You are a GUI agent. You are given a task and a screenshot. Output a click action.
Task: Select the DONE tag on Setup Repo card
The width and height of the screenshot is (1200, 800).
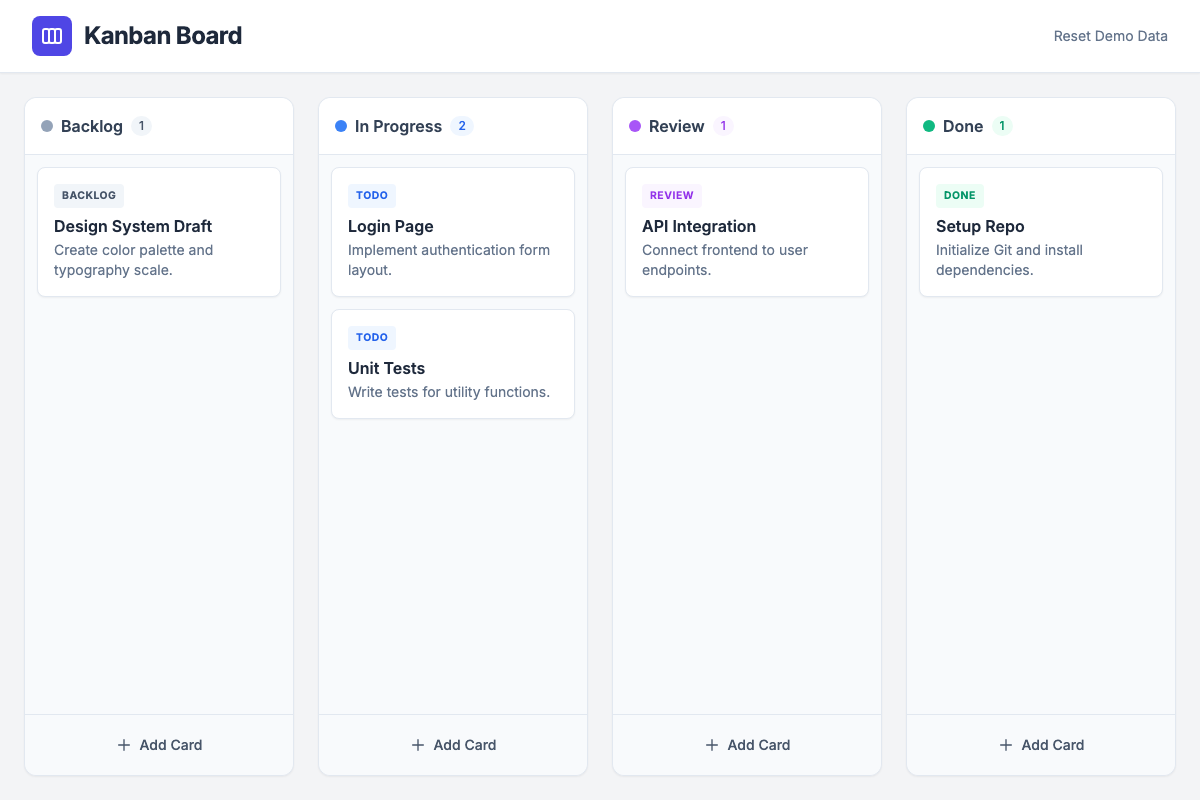(960, 195)
